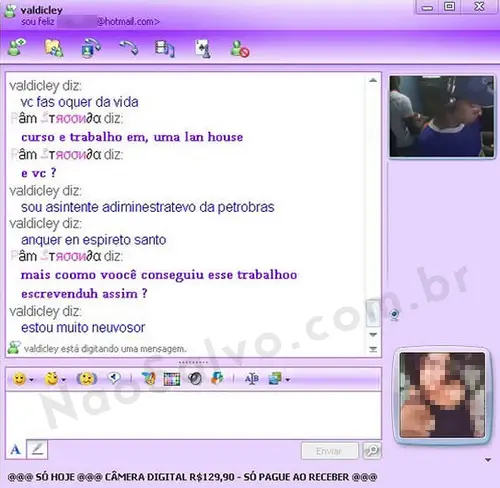Click message 'anquer en espireto santo'

(94, 240)
